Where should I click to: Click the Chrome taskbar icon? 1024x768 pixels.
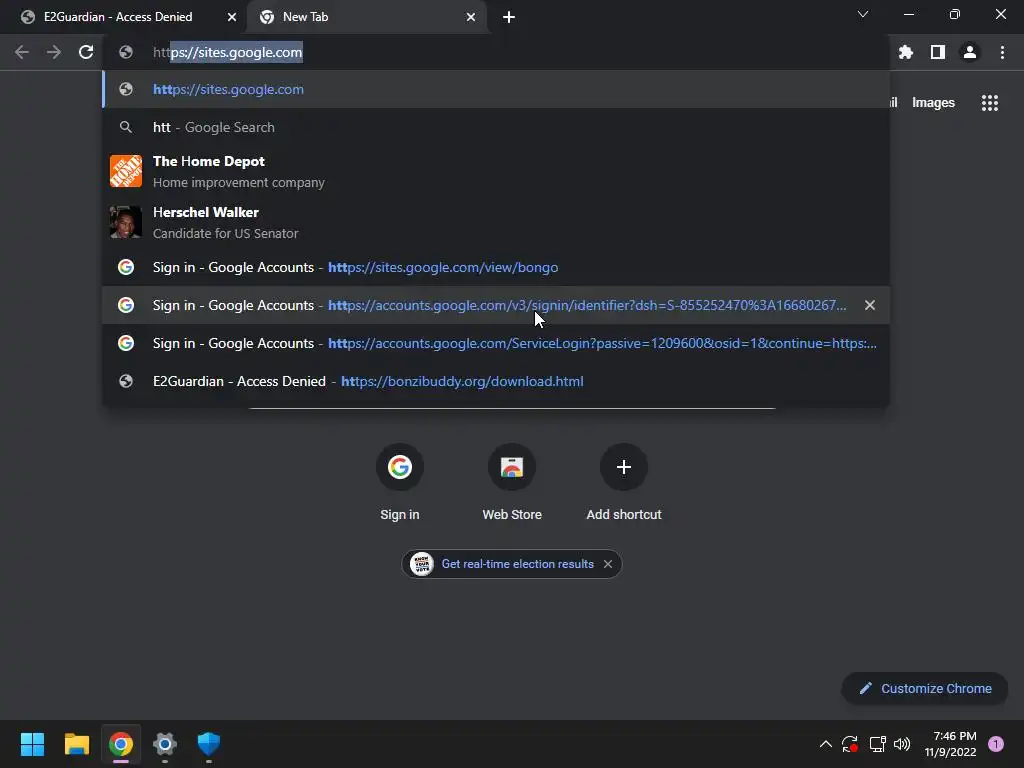(x=121, y=744)
